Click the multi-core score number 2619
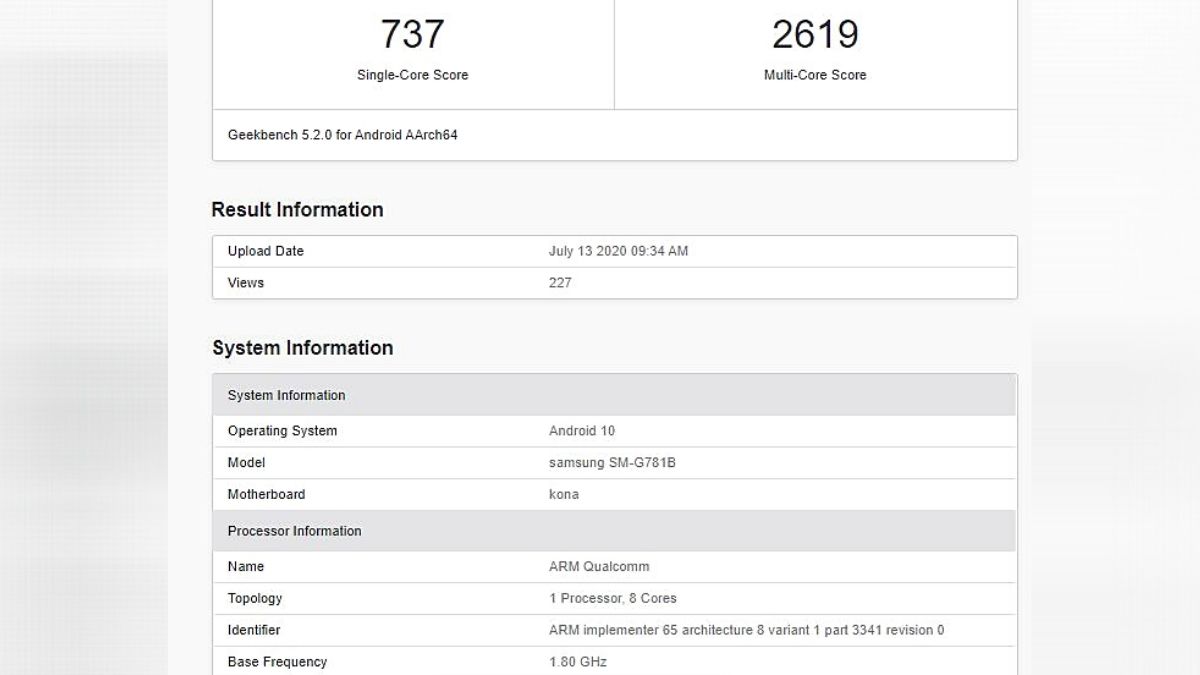1200x675 pixels. click(x=815, y=35)
